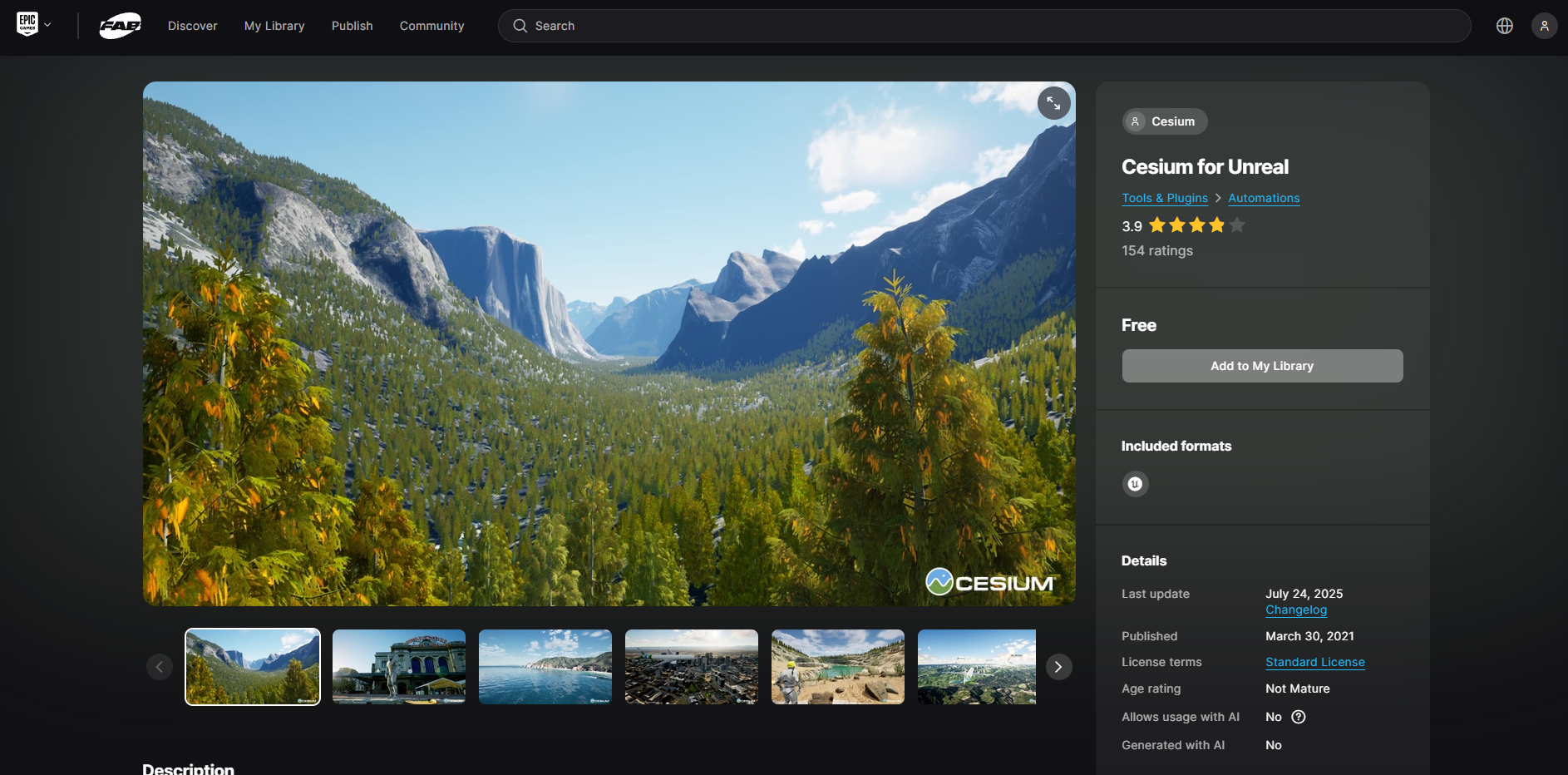The width and height of the screenshot is (1568, 775).
Task: Click the main Yosemite preview image
Action: (609, 343)
